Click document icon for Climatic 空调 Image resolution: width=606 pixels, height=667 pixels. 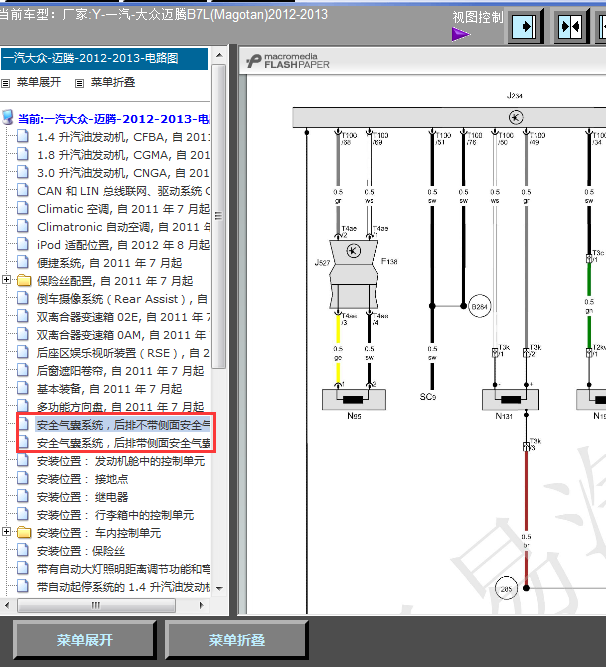coord(23,208)
